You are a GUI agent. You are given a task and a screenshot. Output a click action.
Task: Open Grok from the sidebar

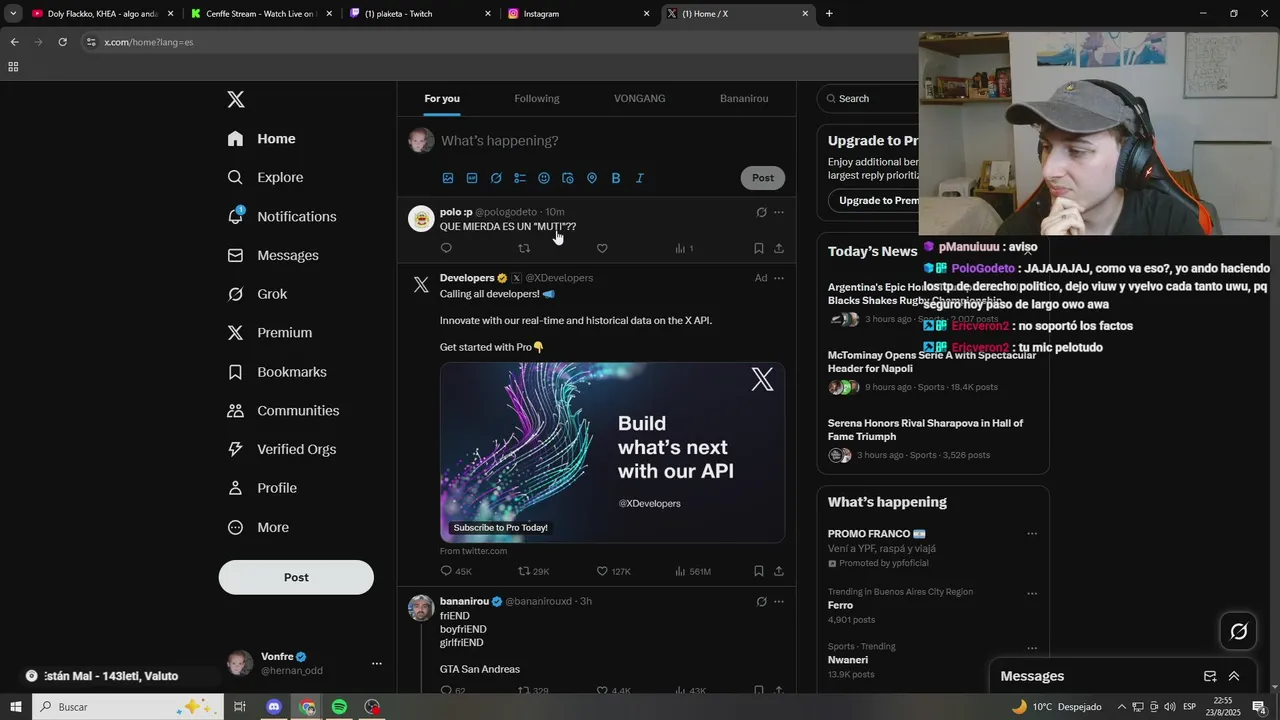coord(257,294)
